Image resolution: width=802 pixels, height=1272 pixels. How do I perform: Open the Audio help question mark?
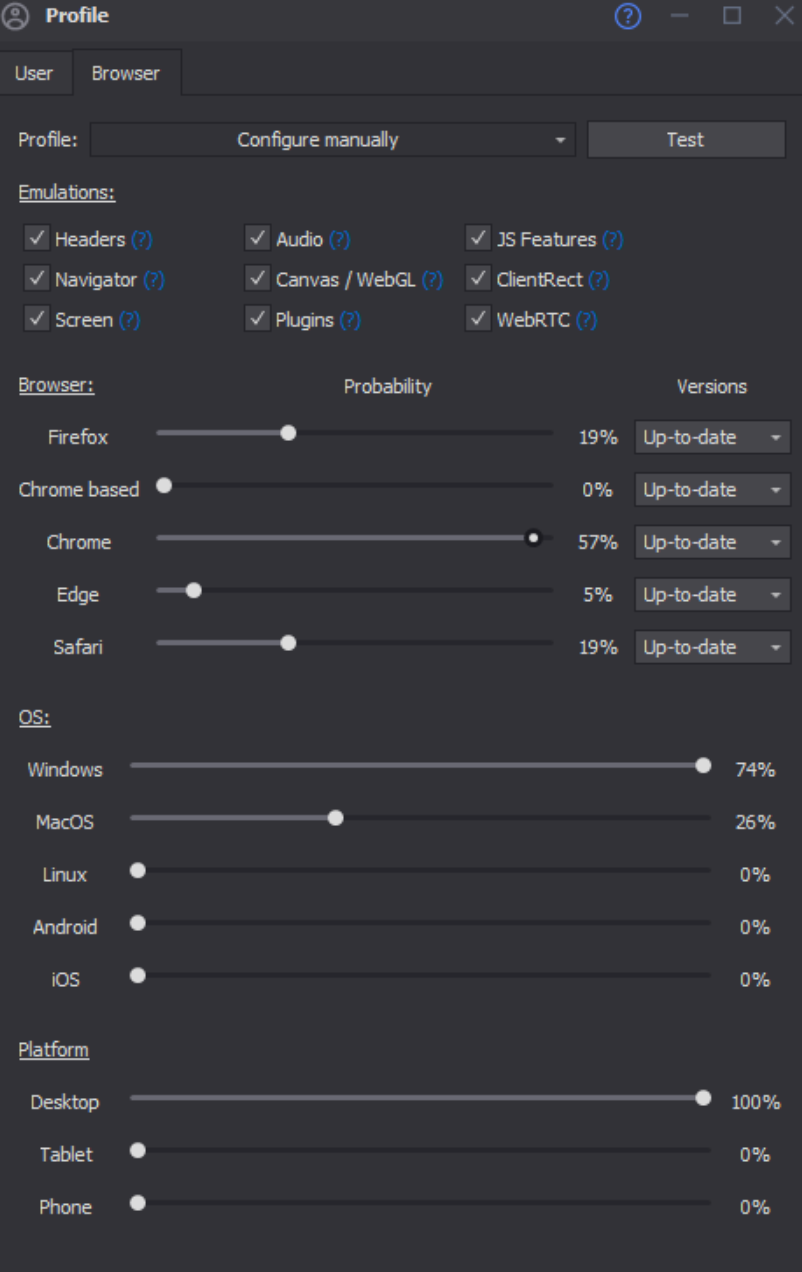pos(340,240)
